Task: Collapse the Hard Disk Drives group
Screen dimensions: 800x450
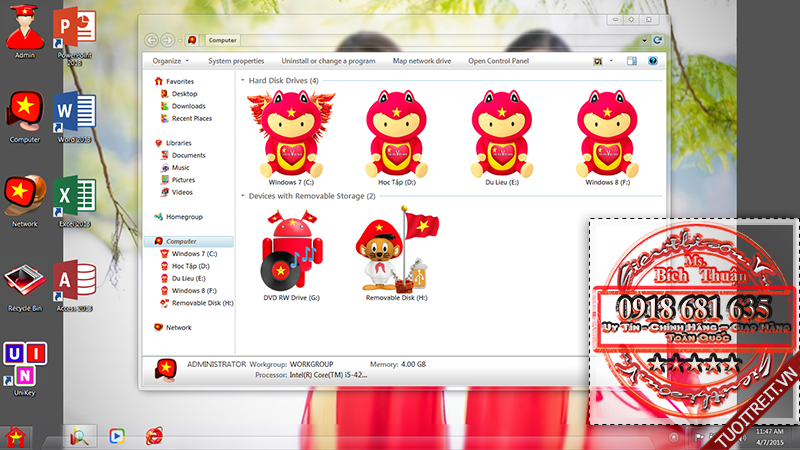Action: point(242,80)
